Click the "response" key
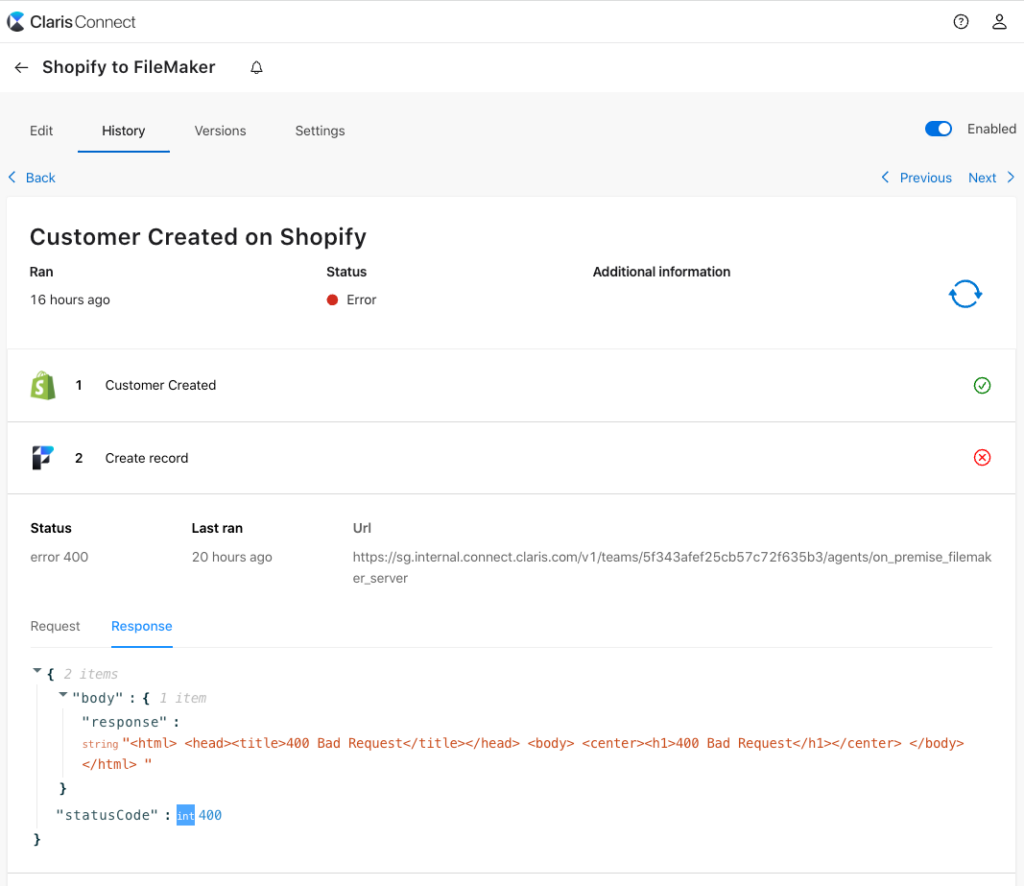Viewport: 1024px width, 886px height. click(125, 722)
